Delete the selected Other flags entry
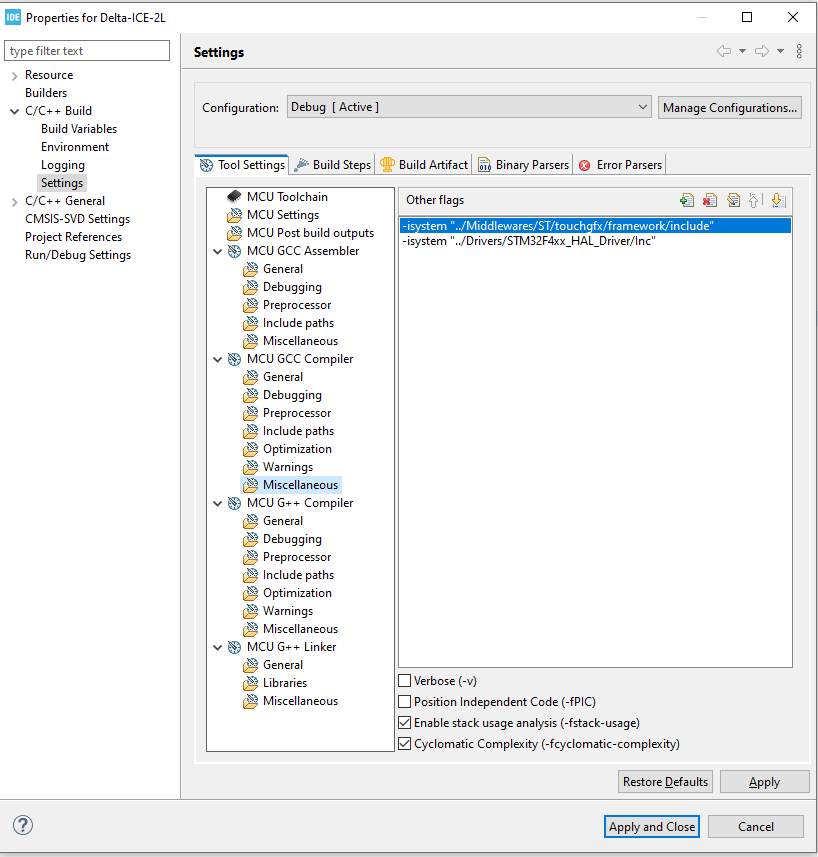This screenshot has height=857, width=818. (x=709, y=200)
